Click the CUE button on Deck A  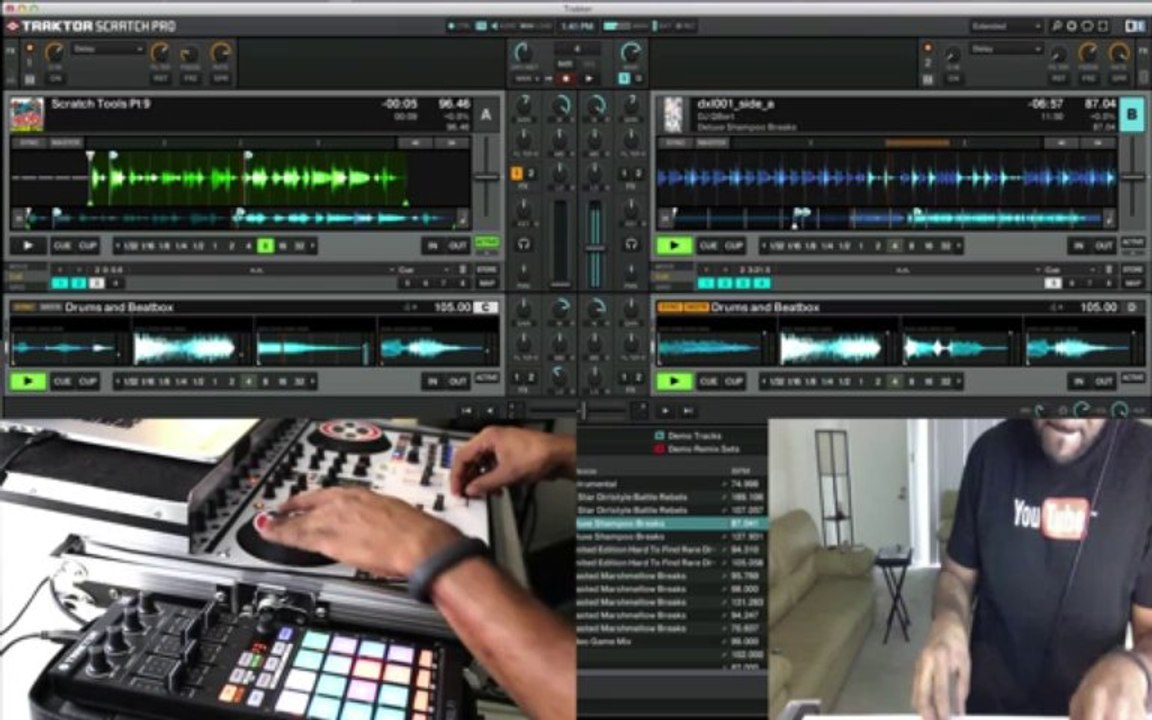[62, 245]
